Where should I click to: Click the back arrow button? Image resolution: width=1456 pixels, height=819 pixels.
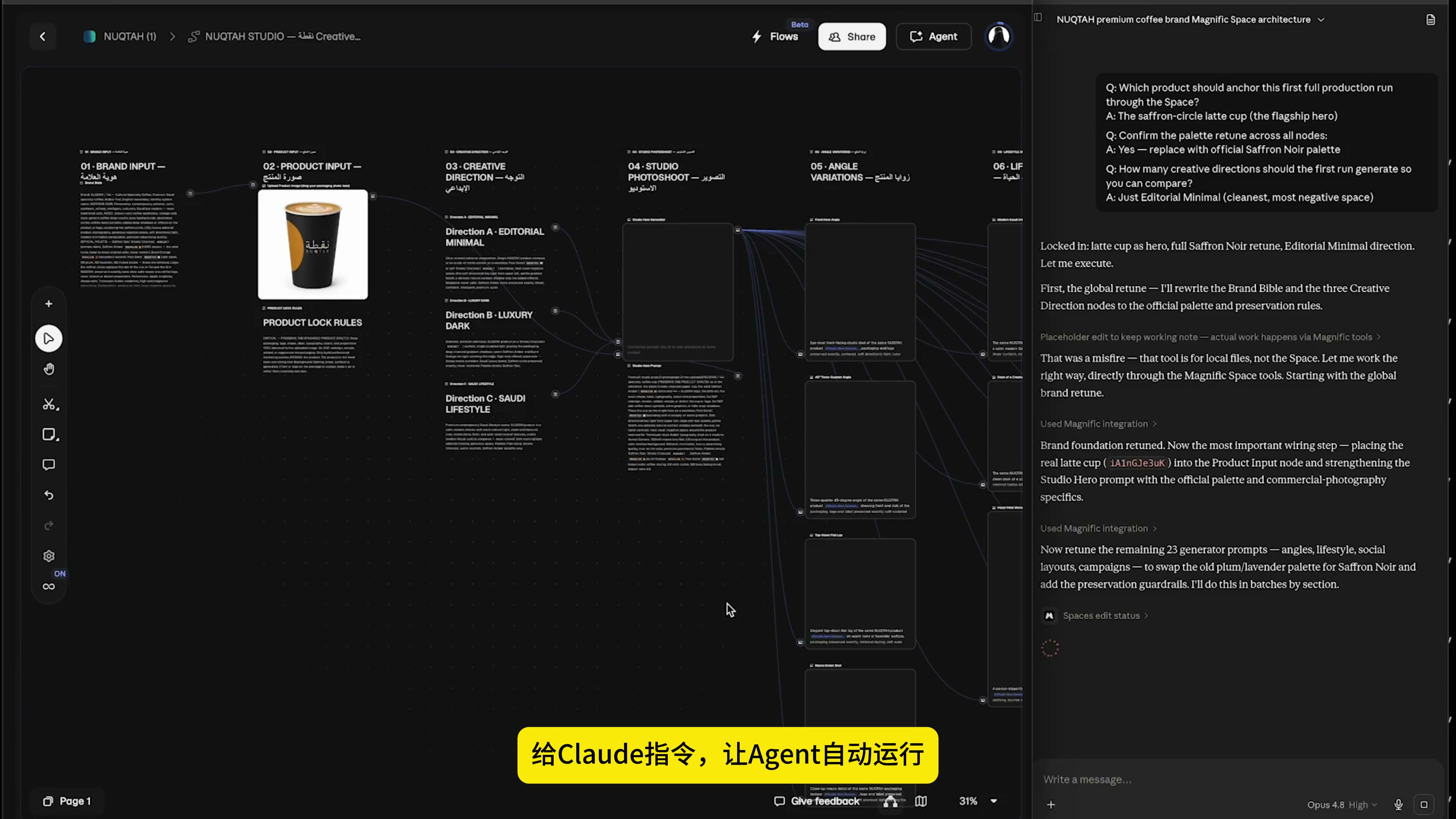(42, 36)
